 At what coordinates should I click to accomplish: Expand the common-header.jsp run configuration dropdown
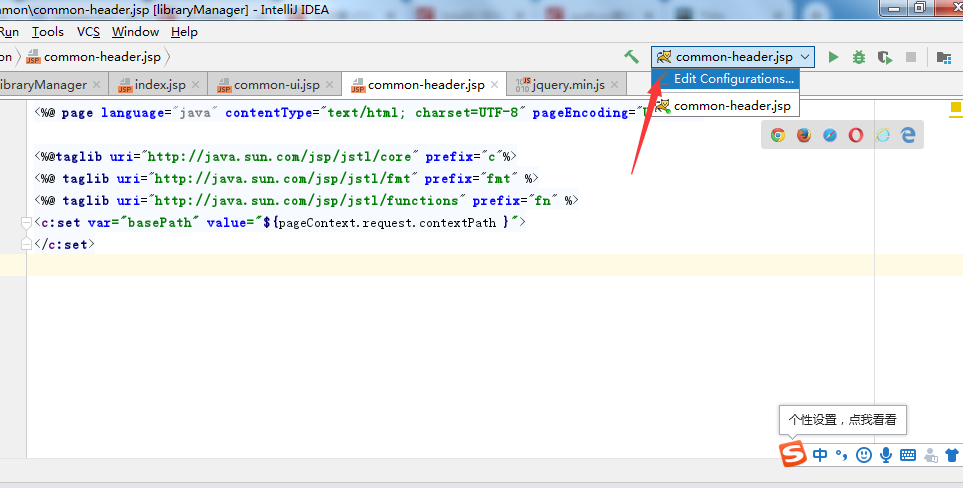pyautogui.click(x=805, y=56)
